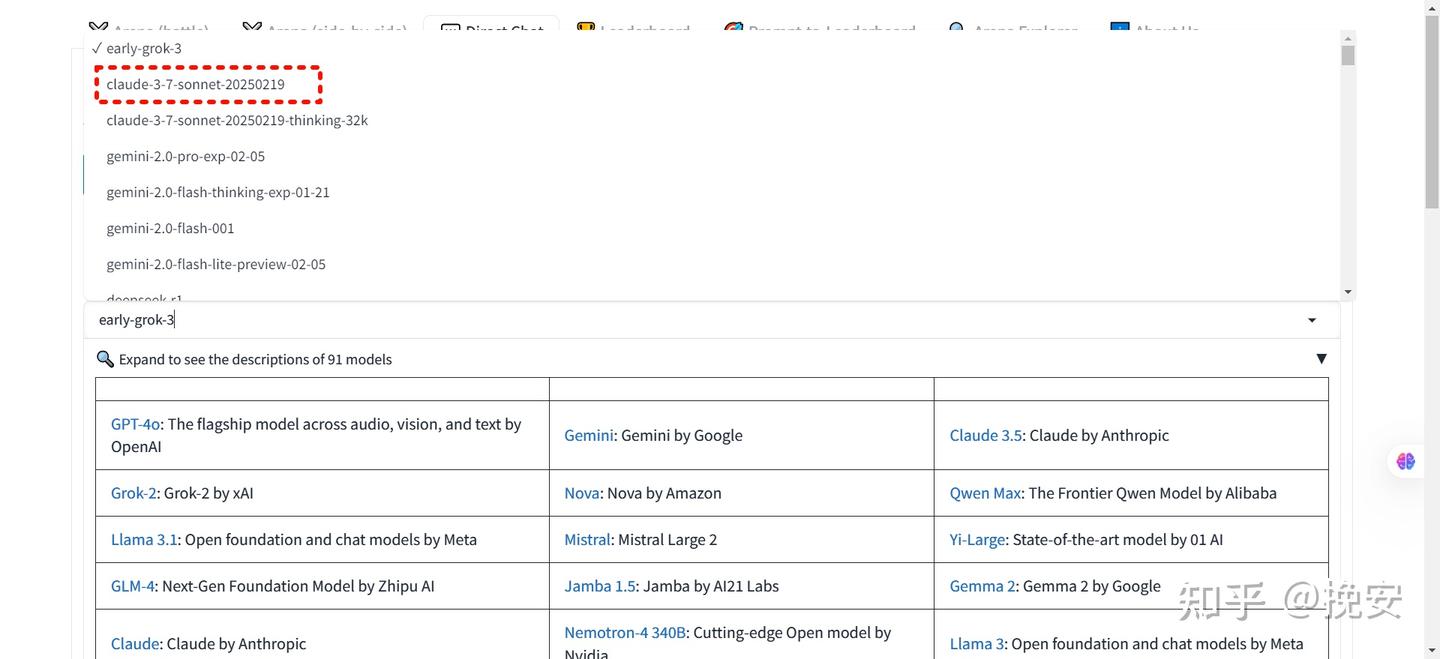Focus the early-grok-3 model search field
This screenshot has width=1440, height=659.
tap(600, 320)
